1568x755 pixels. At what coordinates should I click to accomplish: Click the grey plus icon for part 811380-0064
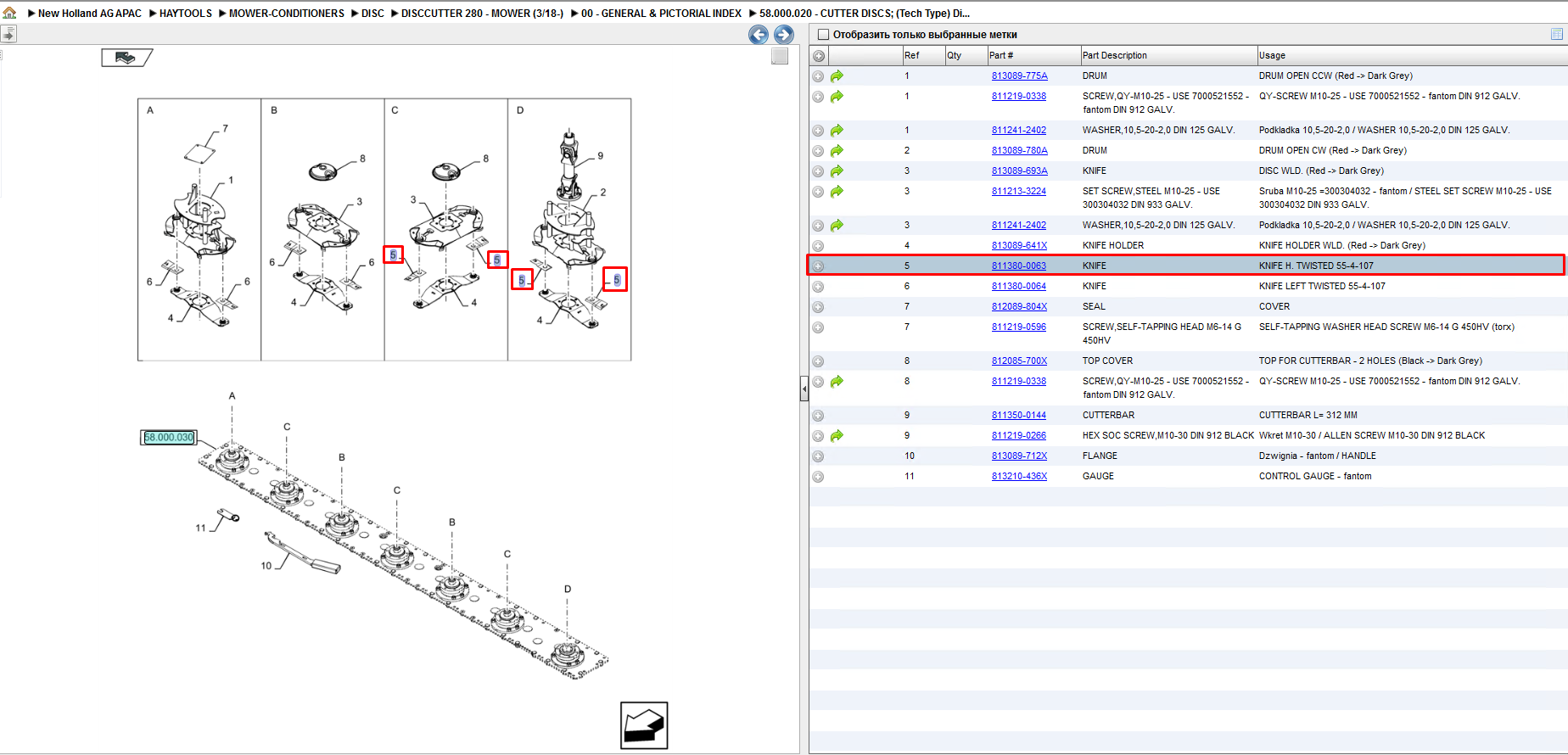[x=818, y=287]
